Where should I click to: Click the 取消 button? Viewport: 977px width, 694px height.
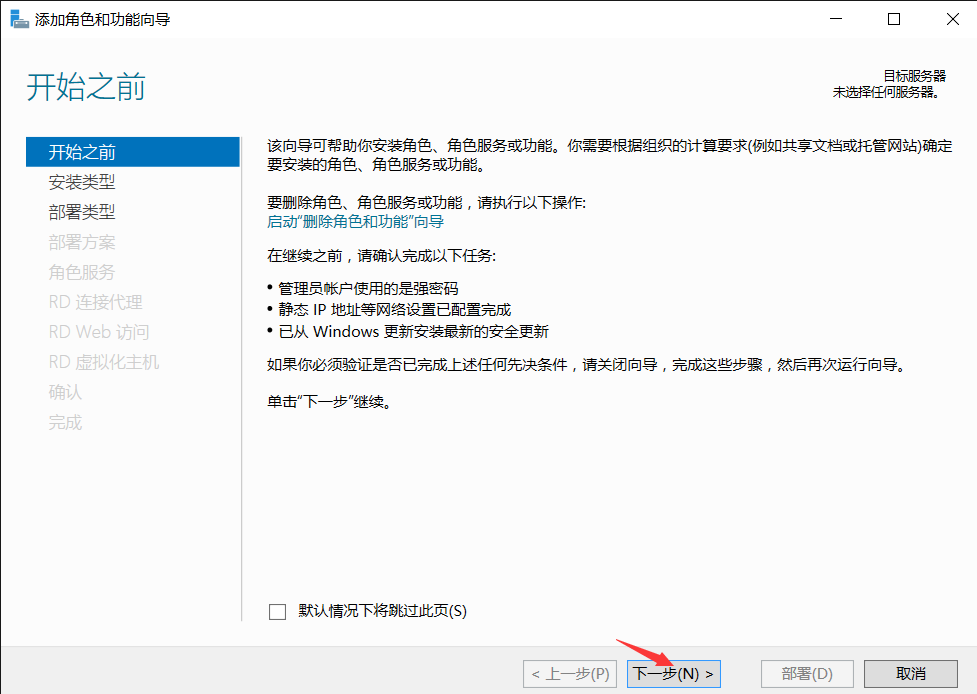coord(910,674)
